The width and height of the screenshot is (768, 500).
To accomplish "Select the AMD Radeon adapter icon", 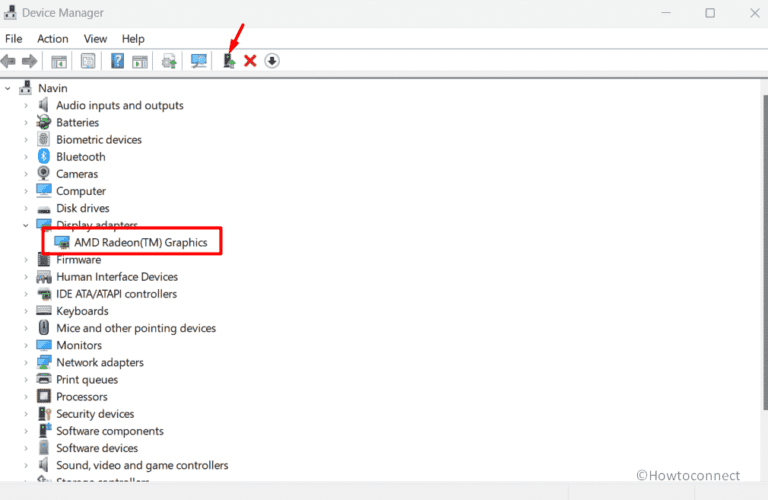I will click(x=62, y=242).
